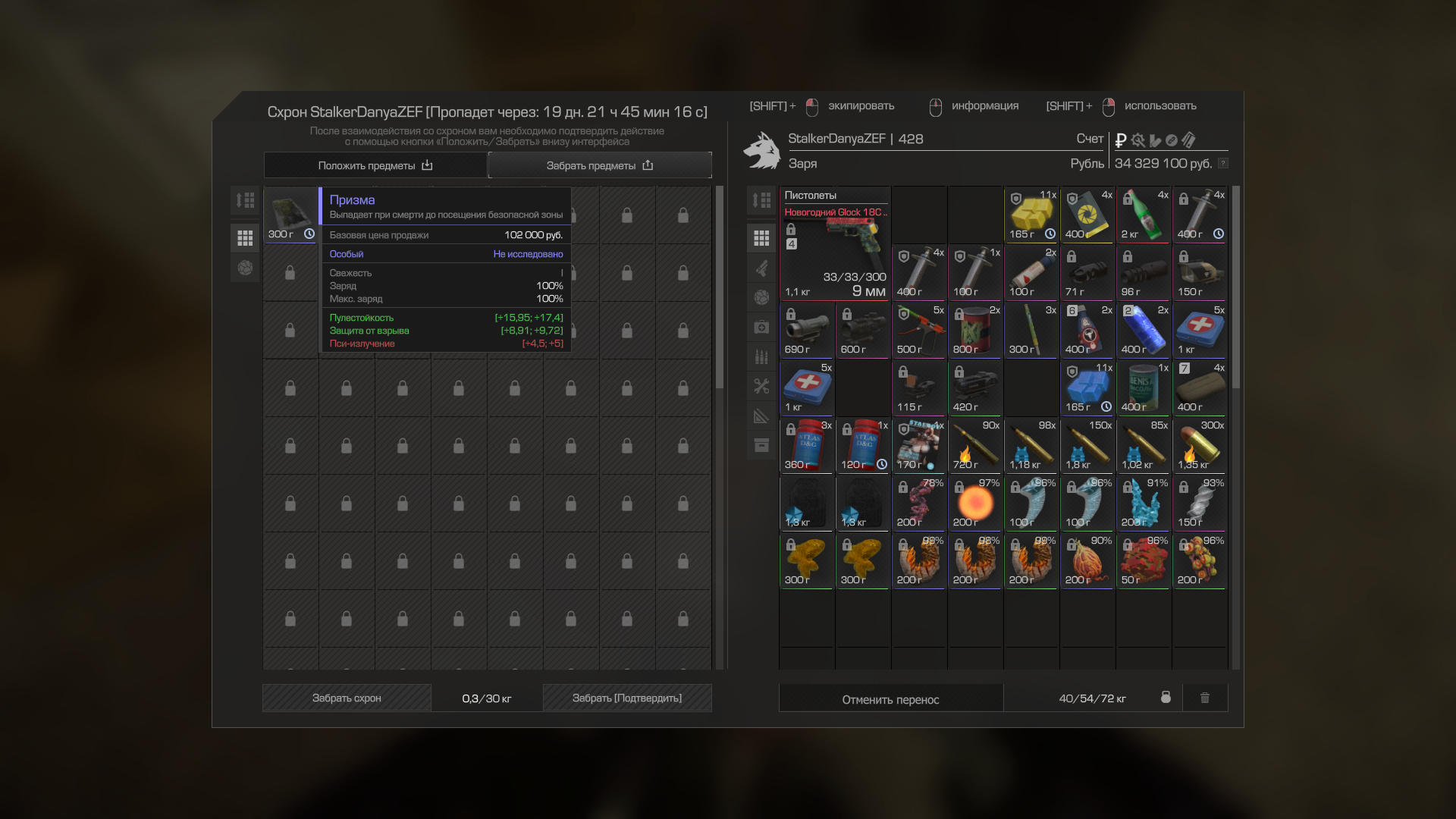Click the player inventory vertical scrollbar

pos(1235,287)
